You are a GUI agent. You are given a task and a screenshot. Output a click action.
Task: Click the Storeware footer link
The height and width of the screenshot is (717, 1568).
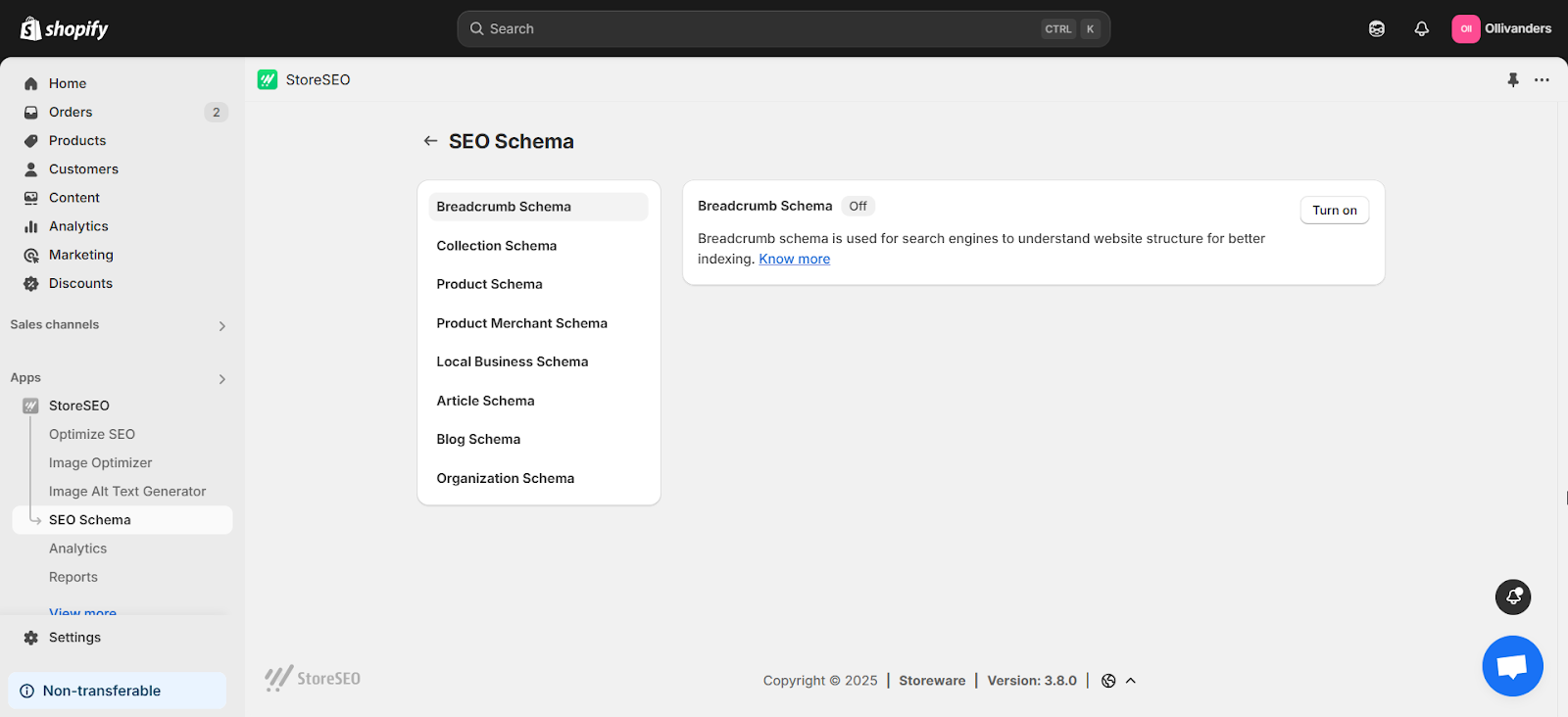tap(932, 681)
